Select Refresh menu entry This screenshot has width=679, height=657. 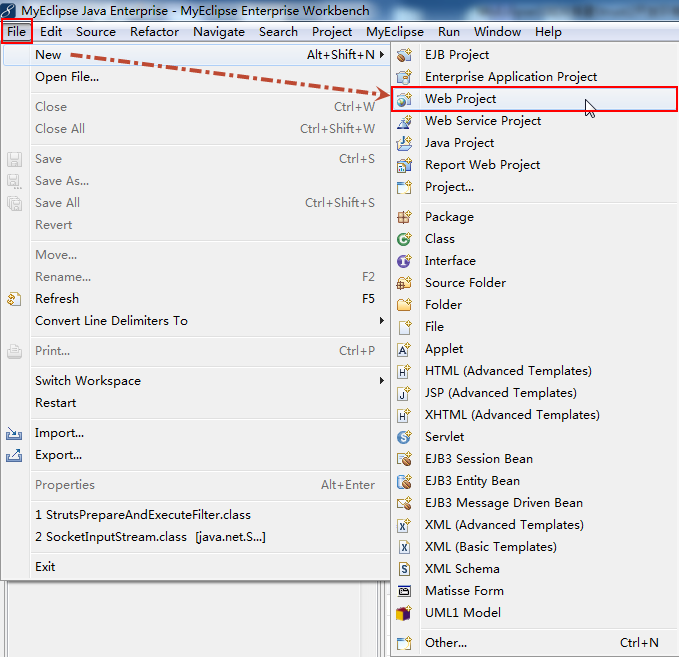(196, 298)
